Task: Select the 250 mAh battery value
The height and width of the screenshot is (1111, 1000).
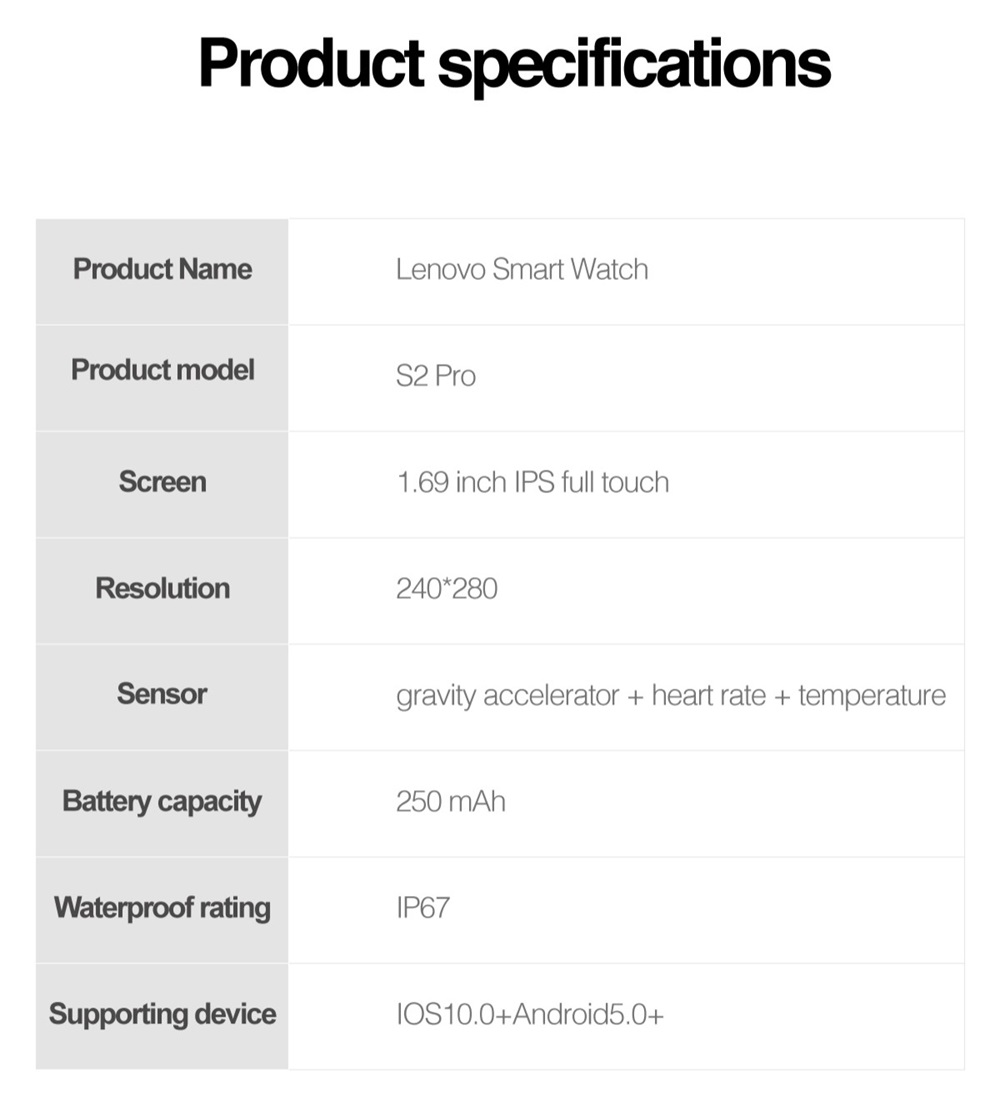Action: click(450, 801)
